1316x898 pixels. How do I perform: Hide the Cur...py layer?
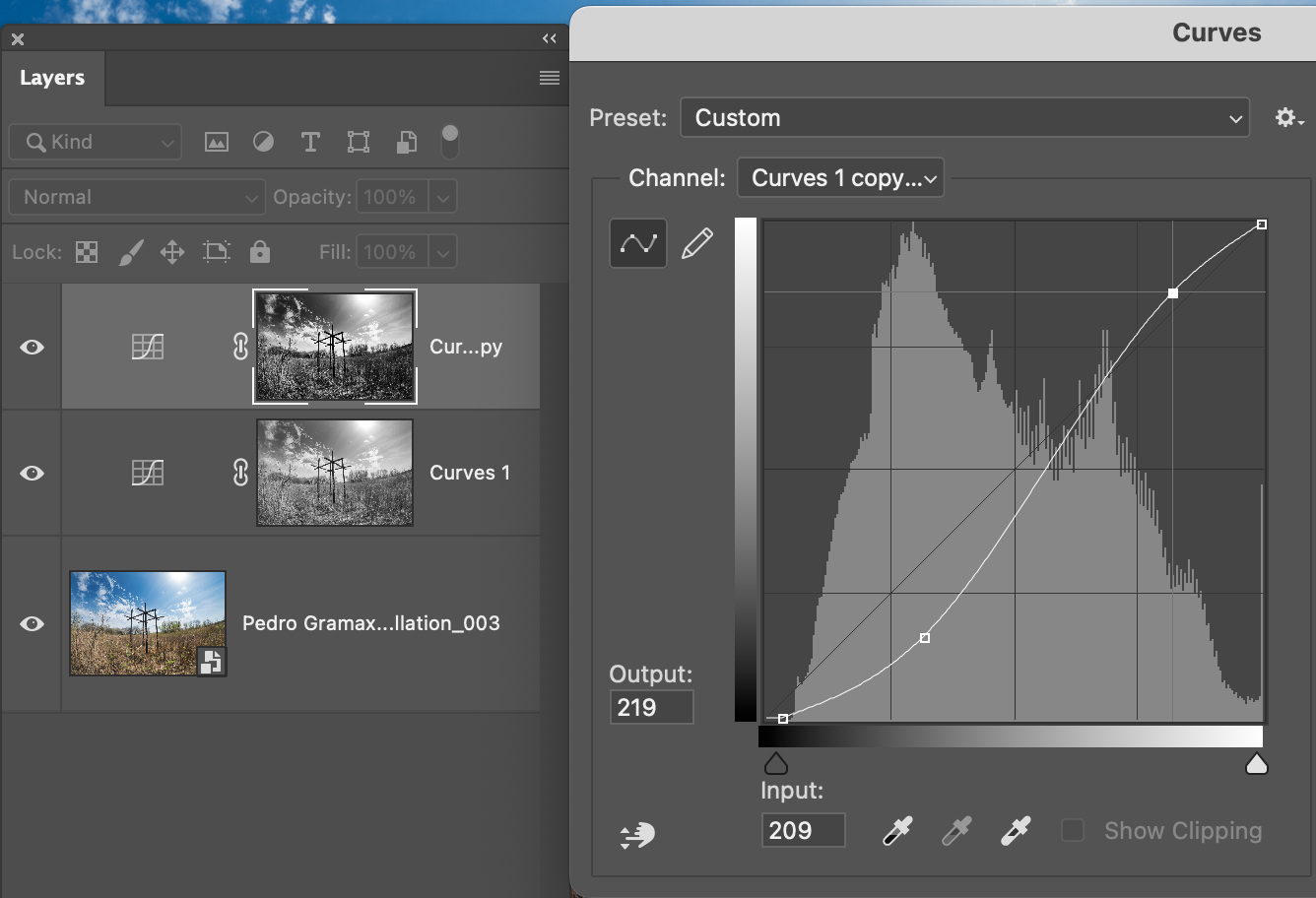point(33,347)
